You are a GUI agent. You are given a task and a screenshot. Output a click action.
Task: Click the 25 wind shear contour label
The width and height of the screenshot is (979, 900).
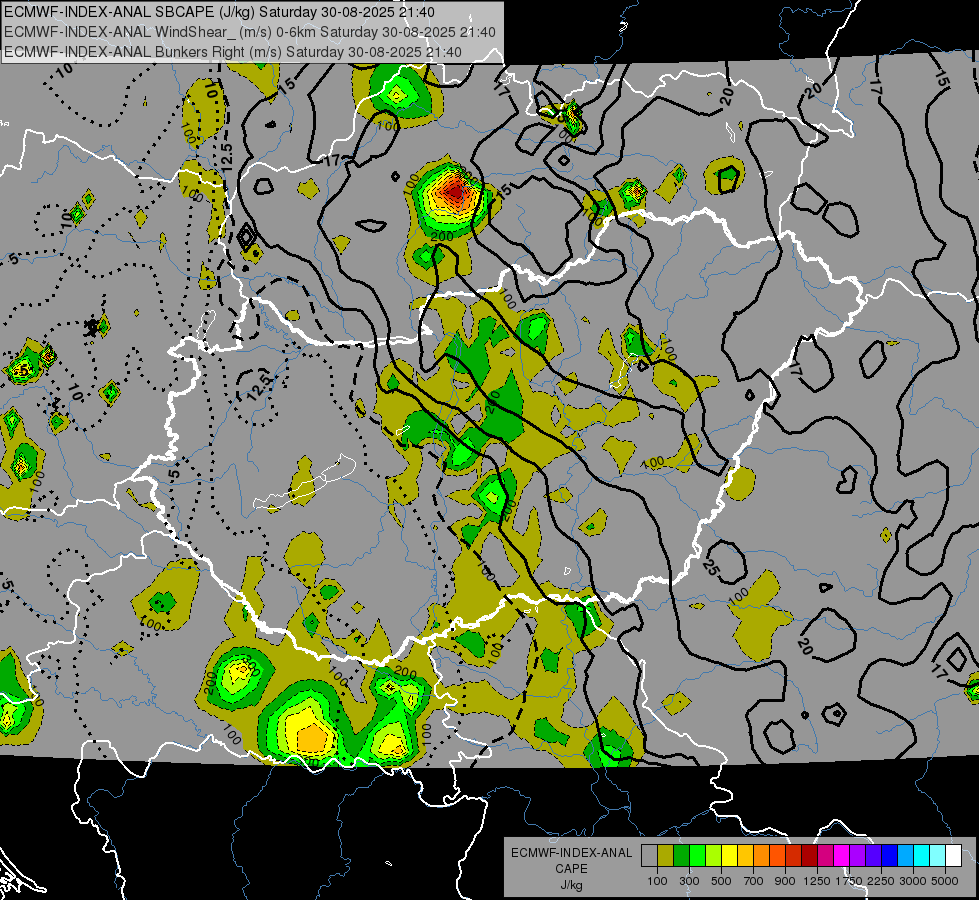coord(710,567)
